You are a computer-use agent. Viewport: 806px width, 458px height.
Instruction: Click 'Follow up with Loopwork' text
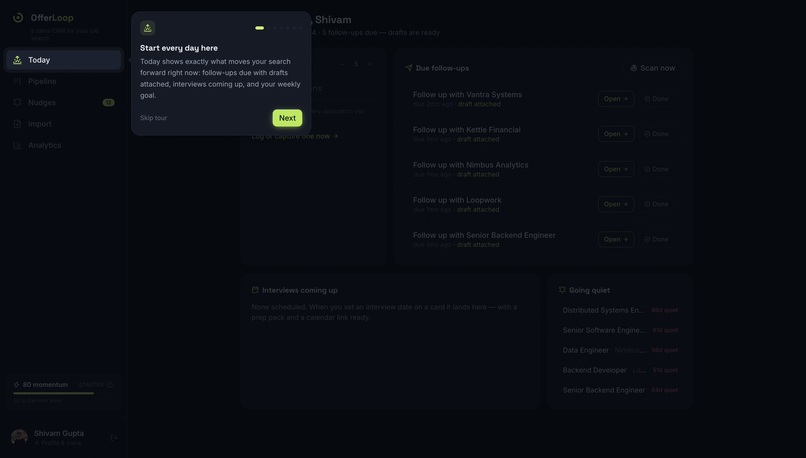457,200
